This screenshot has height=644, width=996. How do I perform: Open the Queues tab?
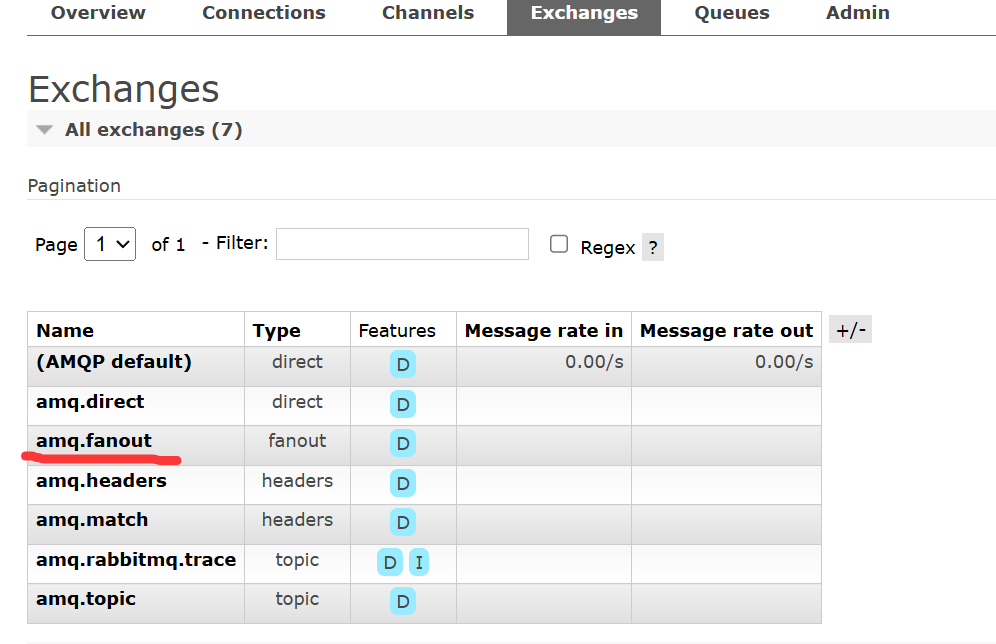pyautogui.click(x=732, y=13)
